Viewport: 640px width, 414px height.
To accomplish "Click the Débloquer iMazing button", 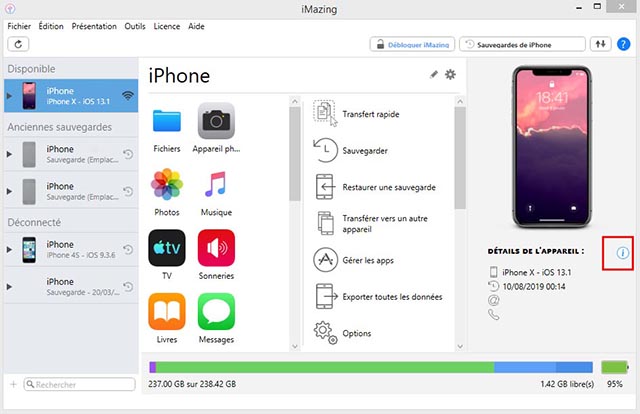I will point(412,44).
